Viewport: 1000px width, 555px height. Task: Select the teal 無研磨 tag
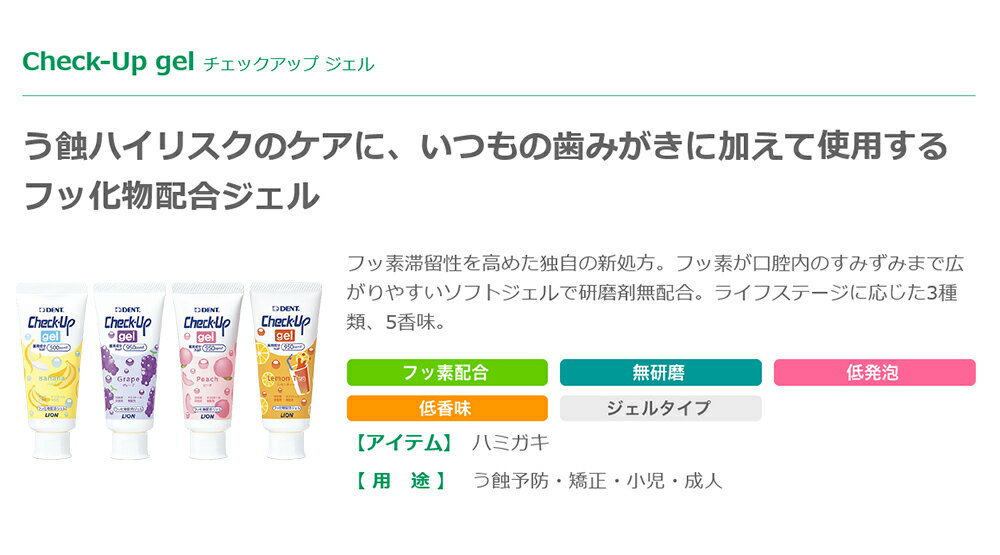(661, 373)
